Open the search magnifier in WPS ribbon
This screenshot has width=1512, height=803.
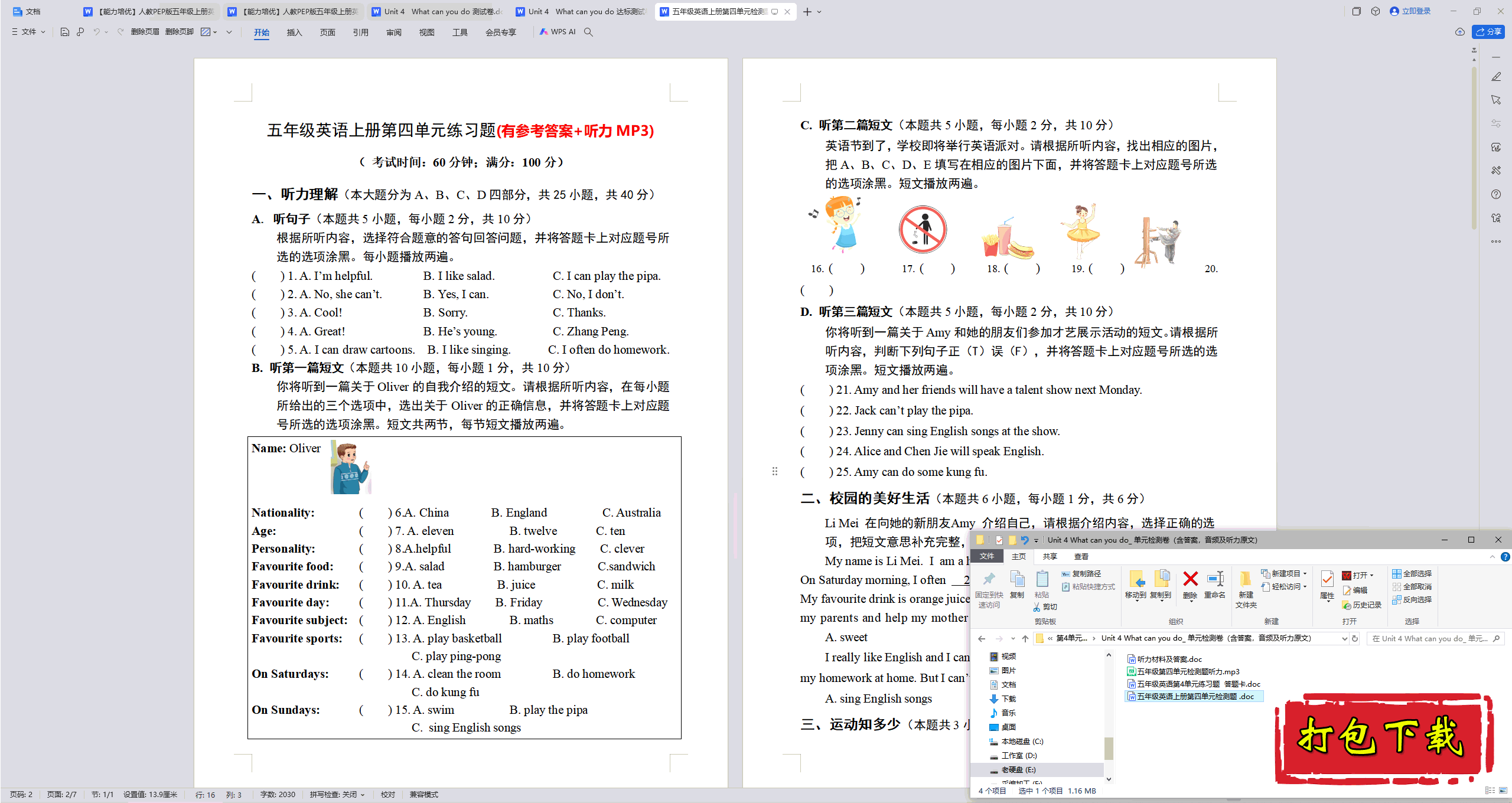pos(588,32)
